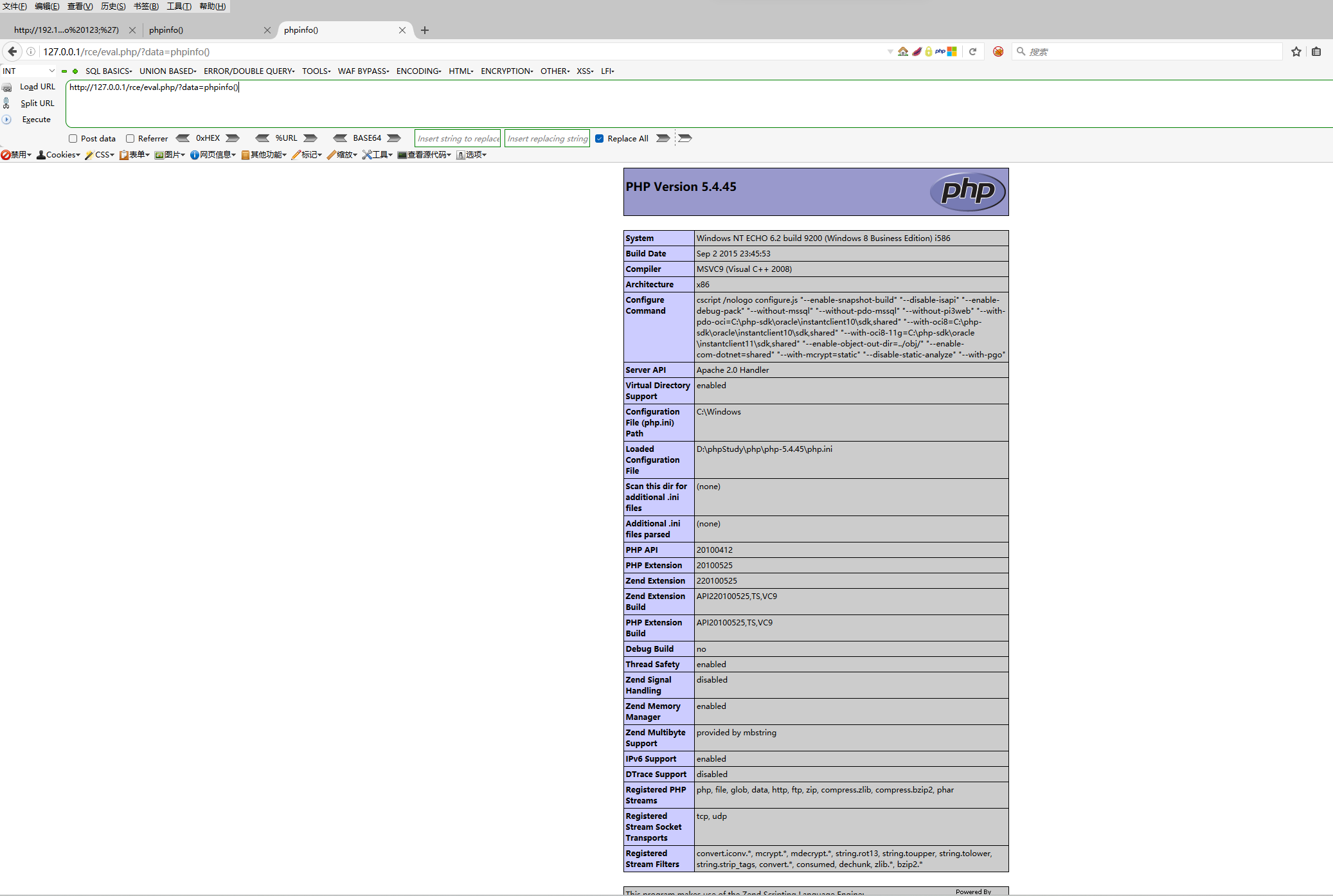The image size is (1333, 896).
Task: Open the 图片 (Images) toolbar menu
Action: pyautogui.click(x=170, y=155)
